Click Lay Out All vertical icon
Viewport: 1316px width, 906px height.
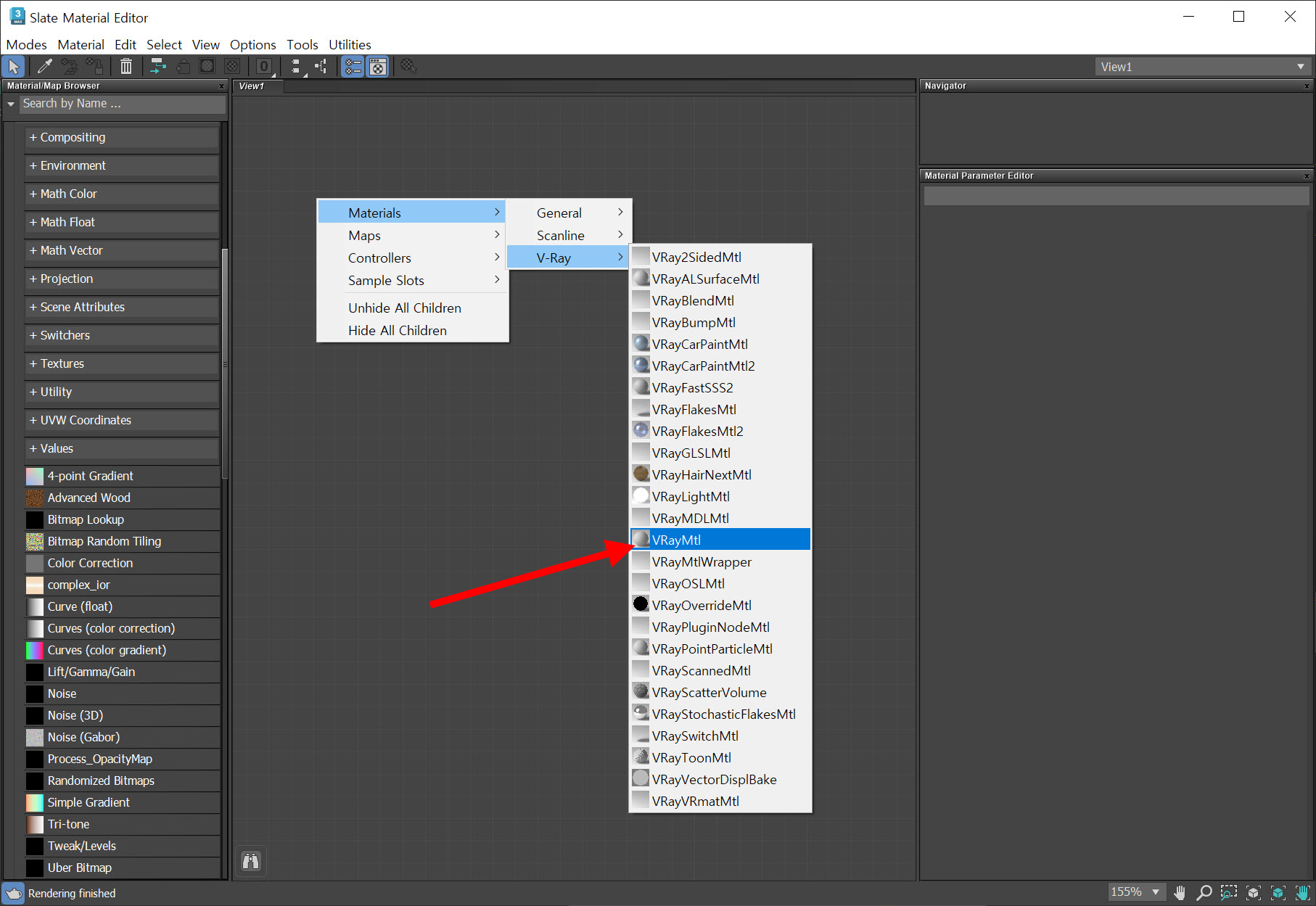click(x=296, y=67)
